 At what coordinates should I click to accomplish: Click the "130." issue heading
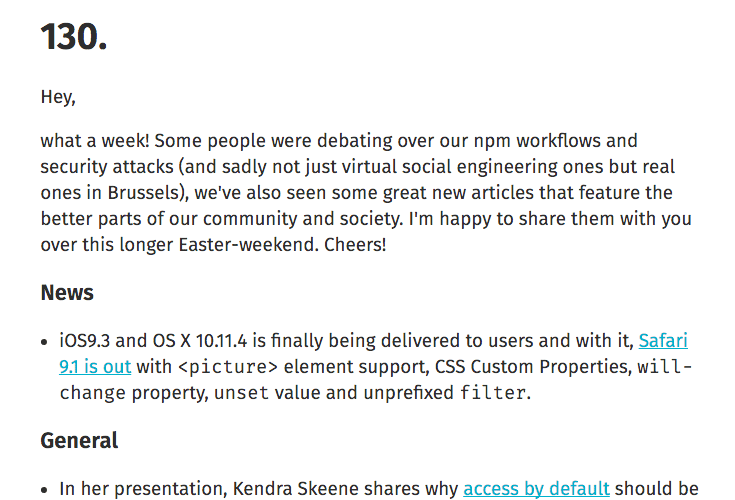pyautogui.click(x=74, y=39)
